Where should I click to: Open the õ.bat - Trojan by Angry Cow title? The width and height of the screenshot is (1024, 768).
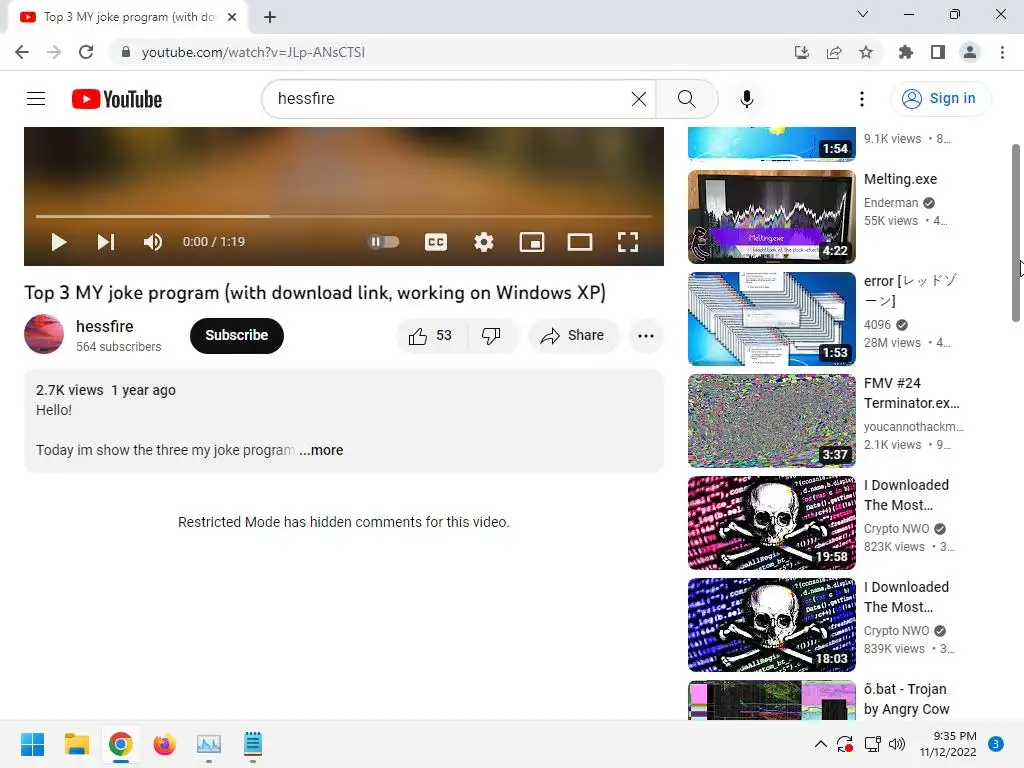point(906,699)
